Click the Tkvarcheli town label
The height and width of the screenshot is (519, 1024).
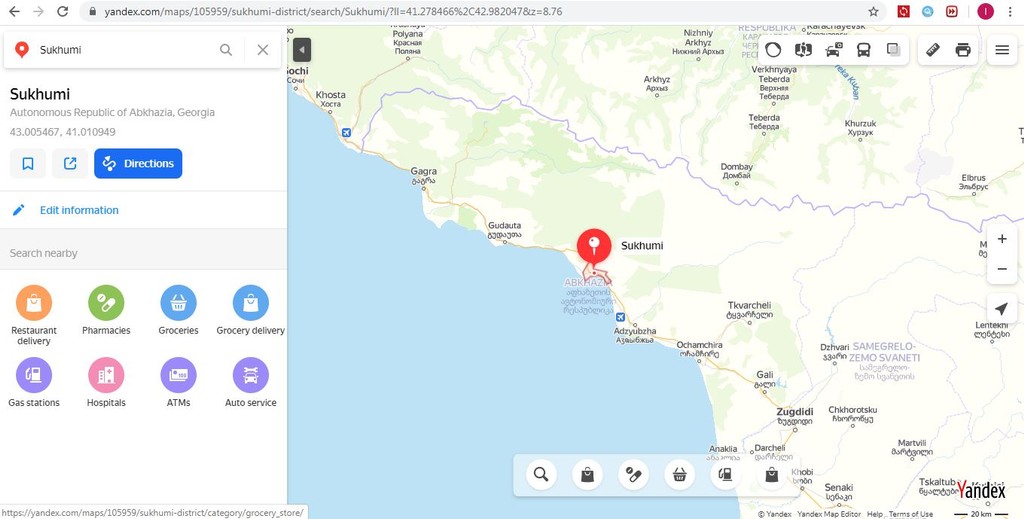pyautogui.click(x=749, y=305)
